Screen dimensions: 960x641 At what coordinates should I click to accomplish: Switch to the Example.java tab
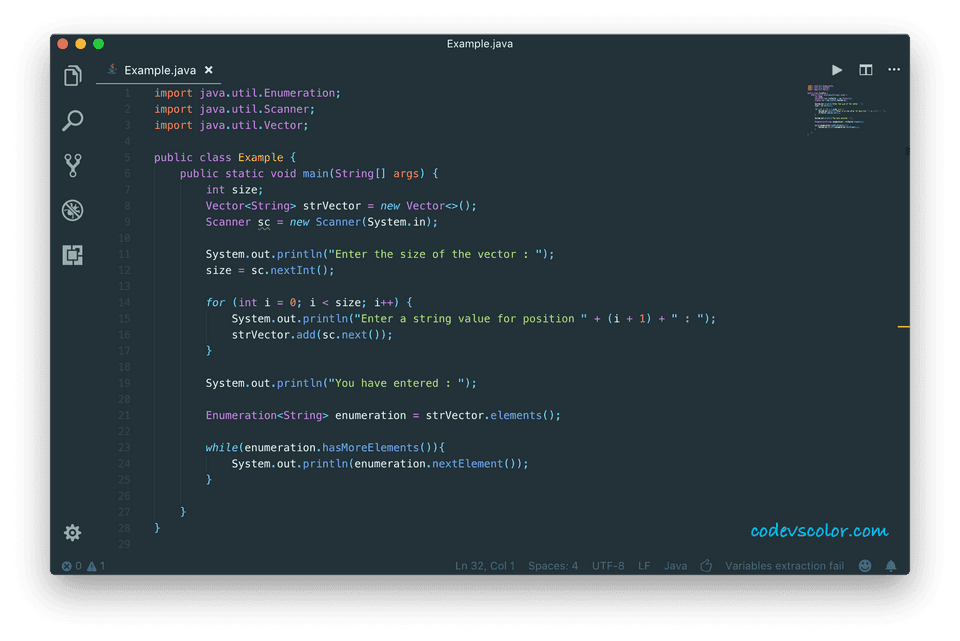(x=160, y=70)
